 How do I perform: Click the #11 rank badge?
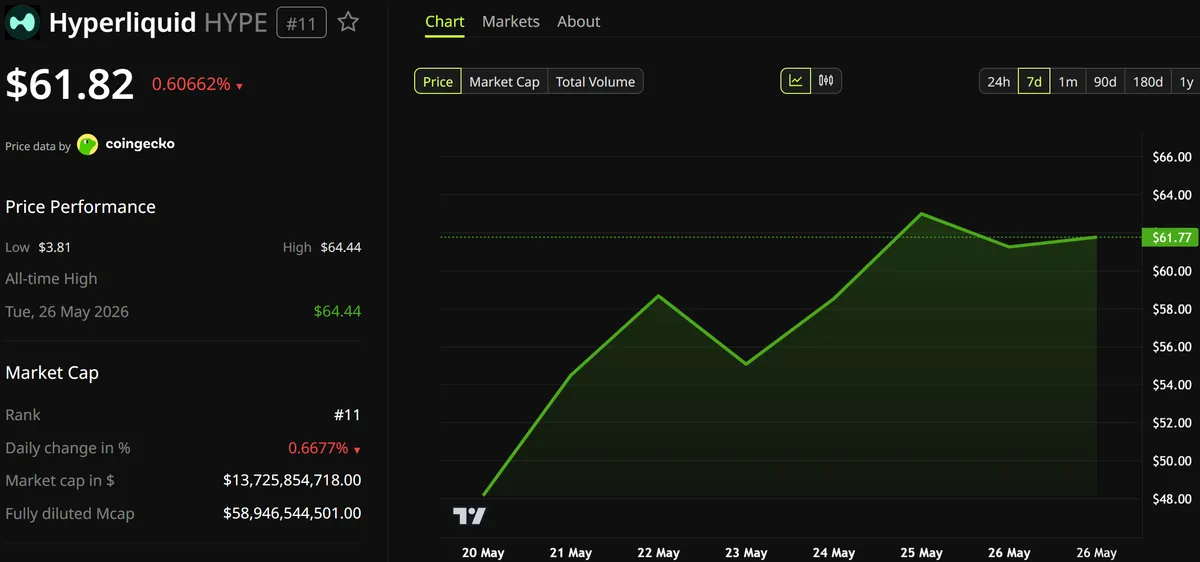[x=301, y=23]
